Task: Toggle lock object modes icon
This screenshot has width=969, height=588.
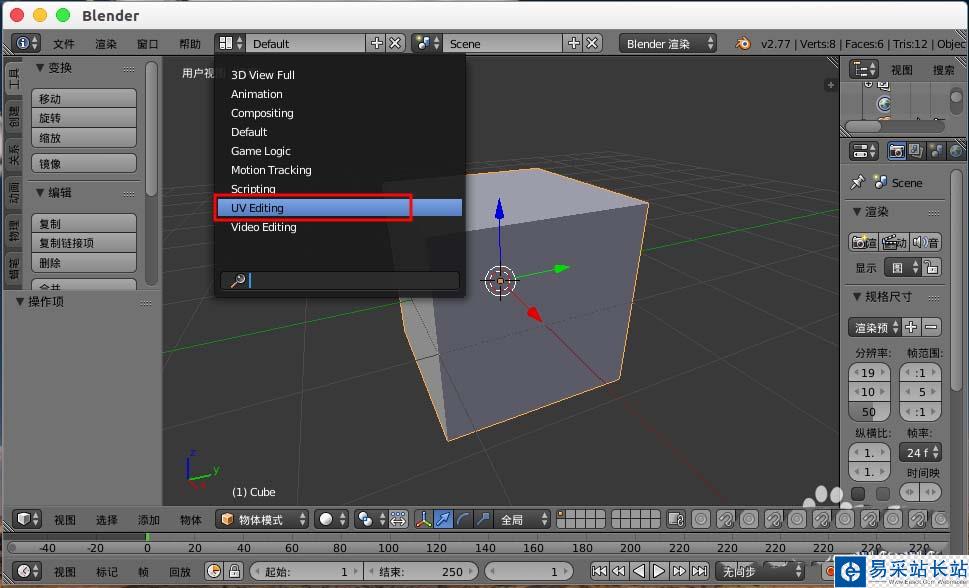Action: tap(676, 519)
